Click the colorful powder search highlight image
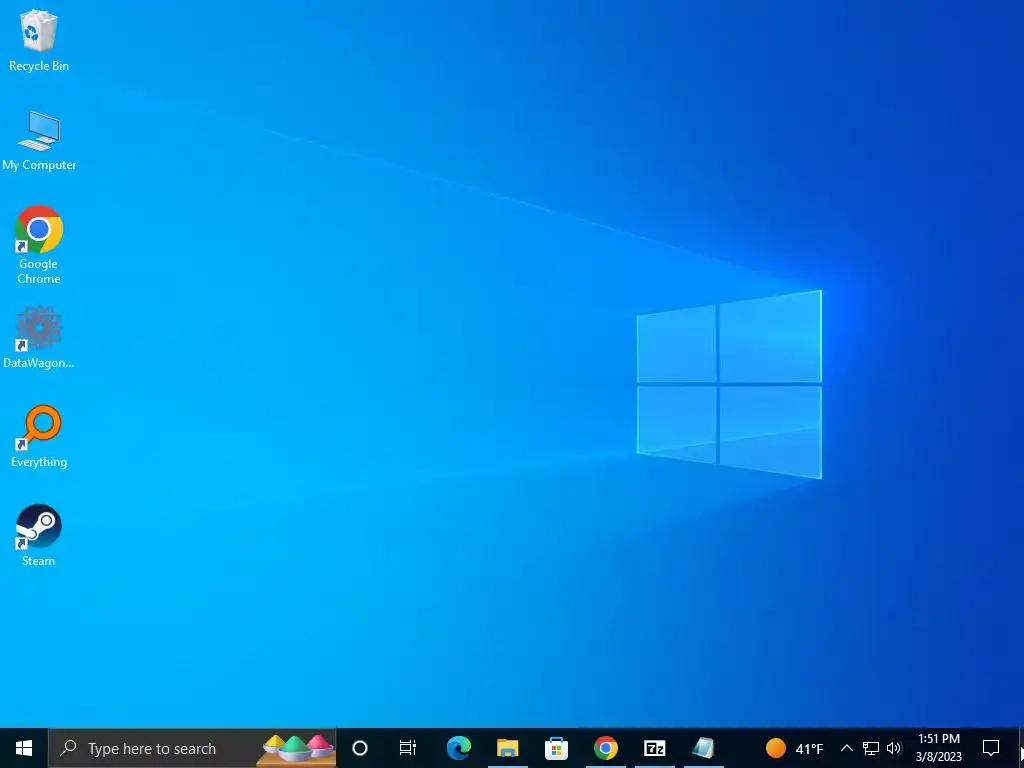 (297, 749)
